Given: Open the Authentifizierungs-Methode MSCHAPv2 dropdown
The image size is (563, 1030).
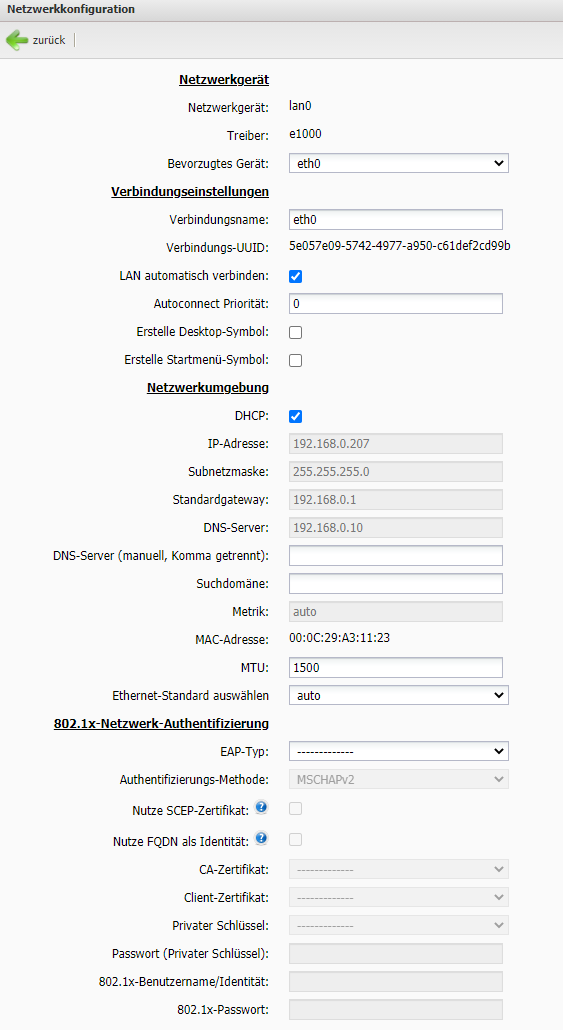Looking at the screenshot, I should click(399, 780).
